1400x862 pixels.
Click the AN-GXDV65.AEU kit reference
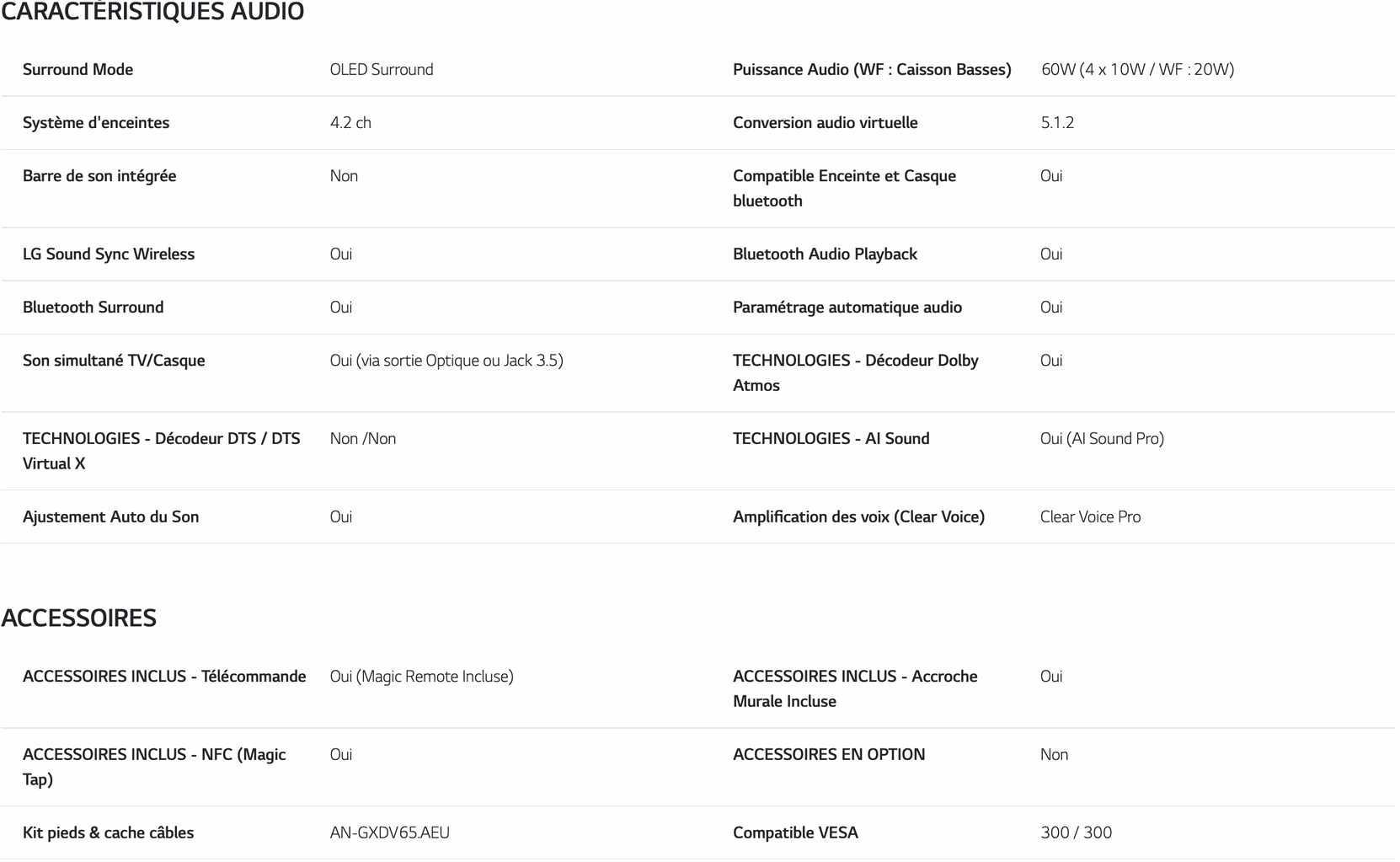tap(390, 833)
